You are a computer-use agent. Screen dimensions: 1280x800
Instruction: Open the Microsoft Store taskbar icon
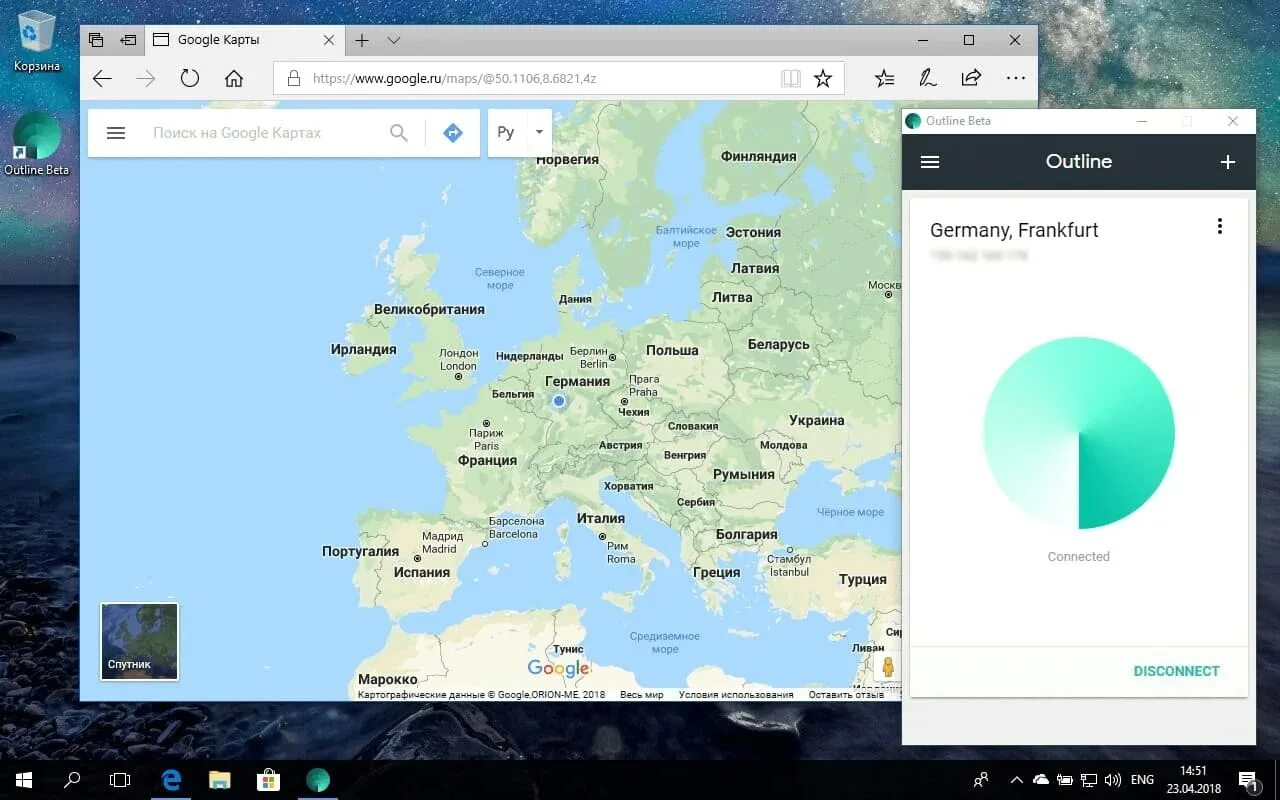tap(268, 780)
